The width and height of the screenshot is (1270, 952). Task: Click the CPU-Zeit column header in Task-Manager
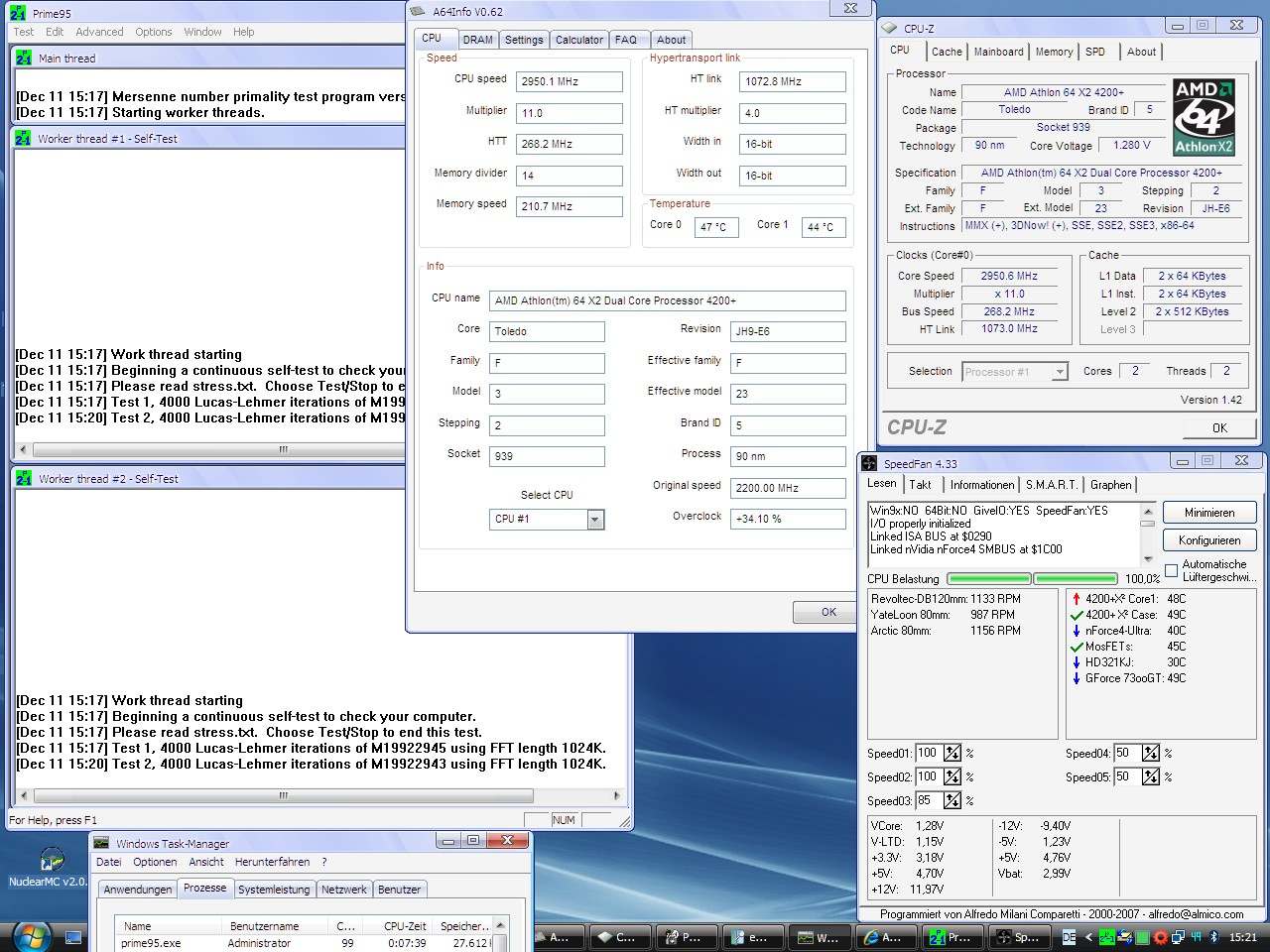pyautogui.click(x=396, y=926)
